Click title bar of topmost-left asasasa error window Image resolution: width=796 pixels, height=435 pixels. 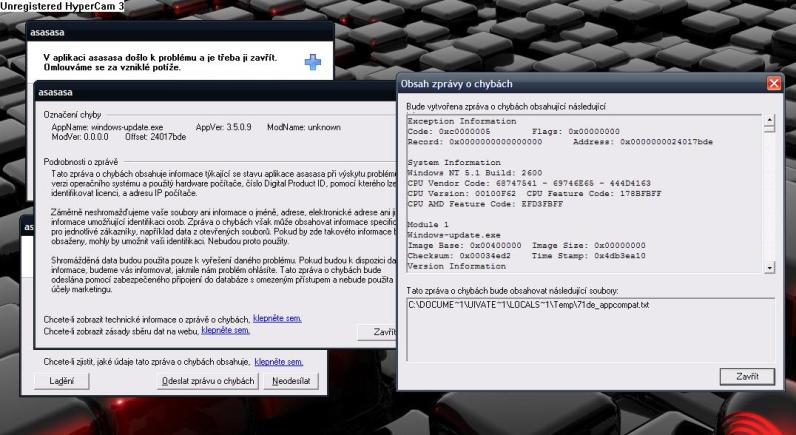coord(180,32)
